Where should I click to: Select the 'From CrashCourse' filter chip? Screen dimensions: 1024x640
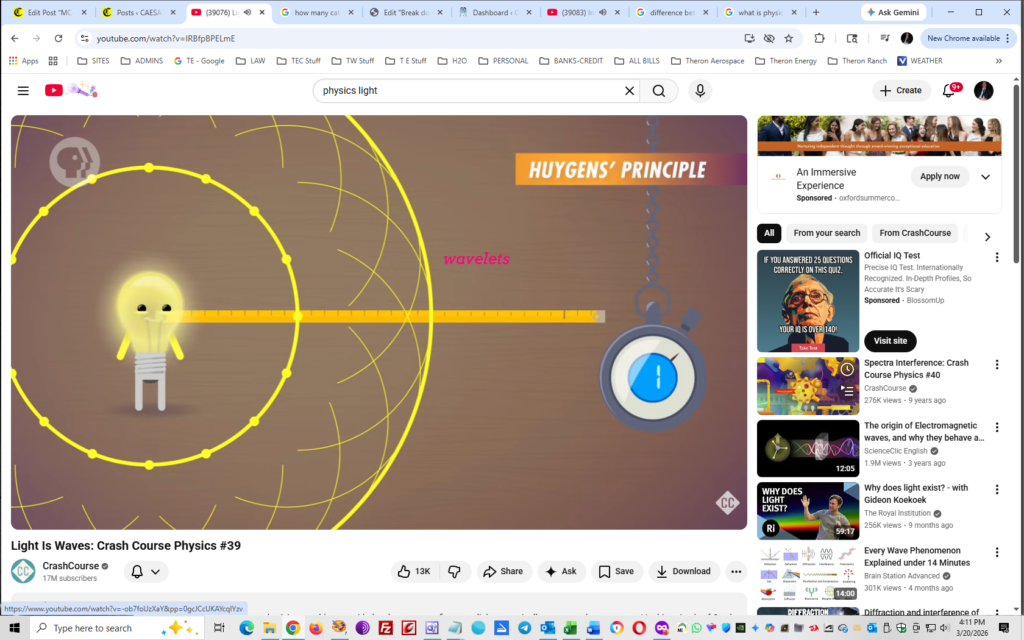tap(914, 233)
